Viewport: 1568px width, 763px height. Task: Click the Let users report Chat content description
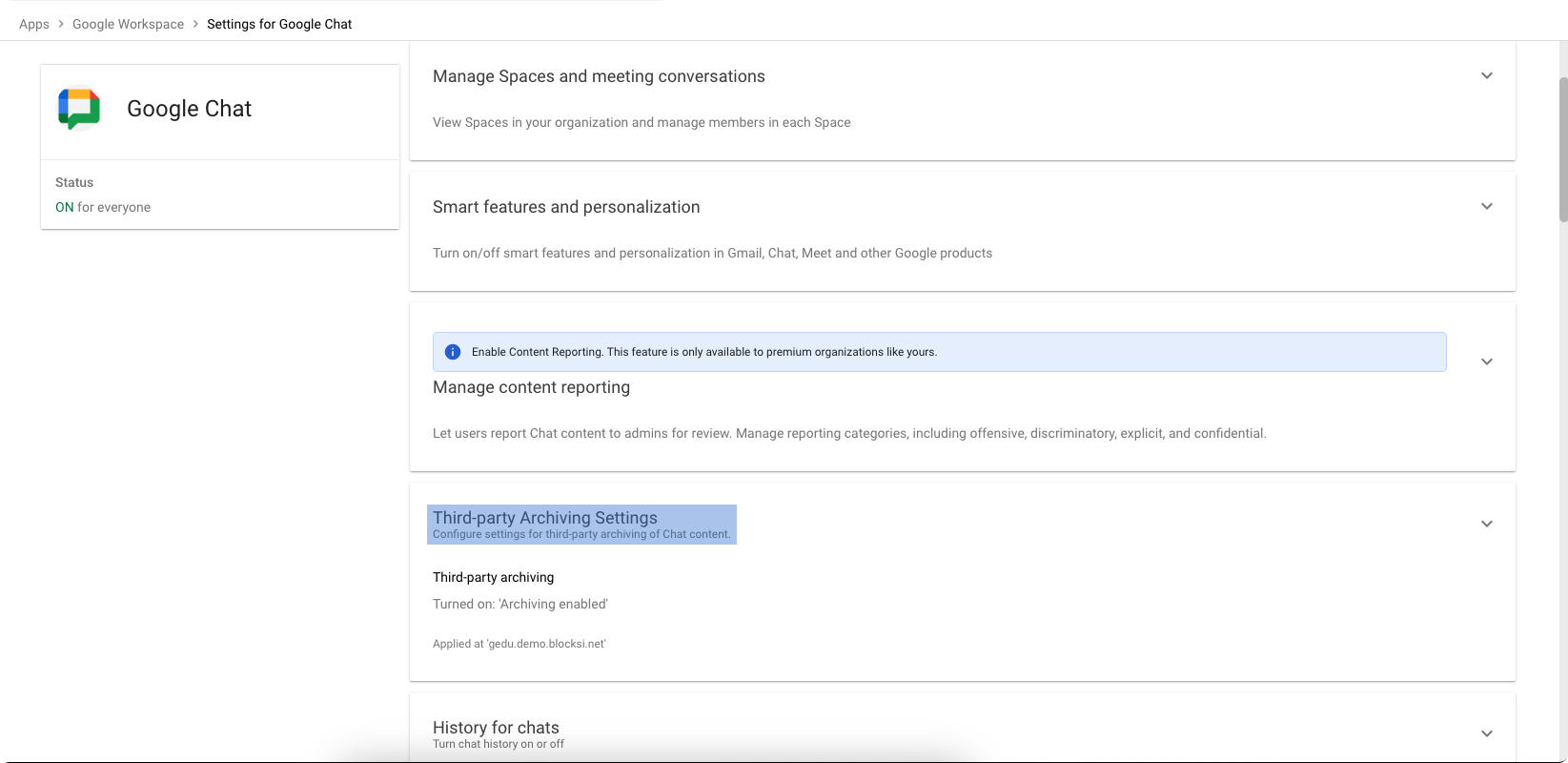pos(849,433)
